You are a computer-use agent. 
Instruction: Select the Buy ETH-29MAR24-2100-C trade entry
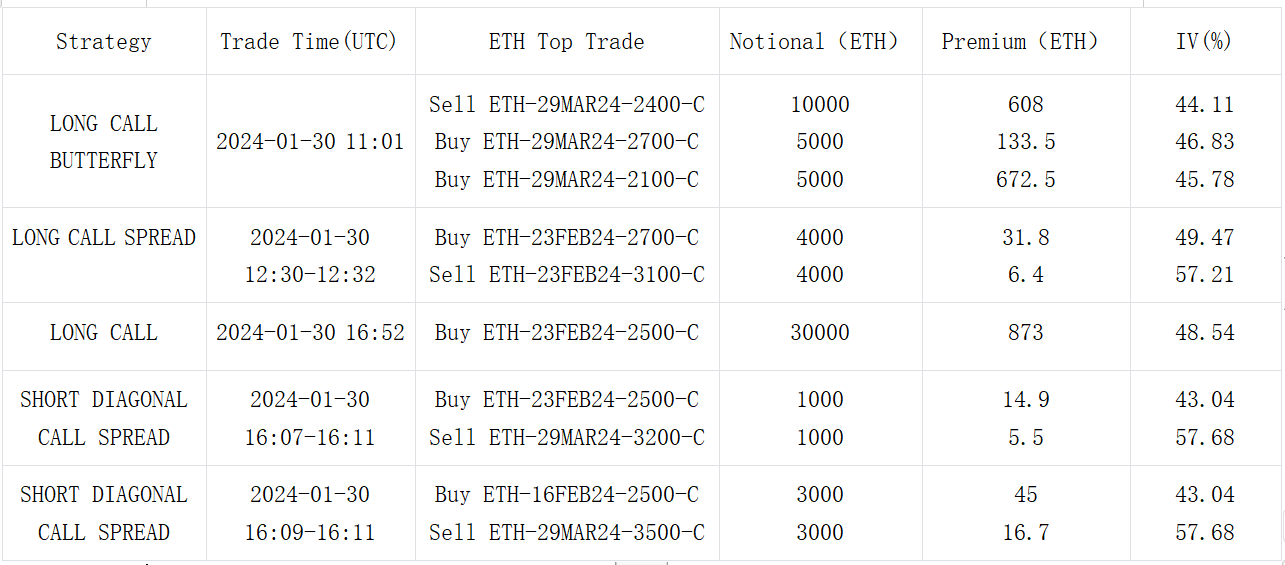[x=567, y=180]
